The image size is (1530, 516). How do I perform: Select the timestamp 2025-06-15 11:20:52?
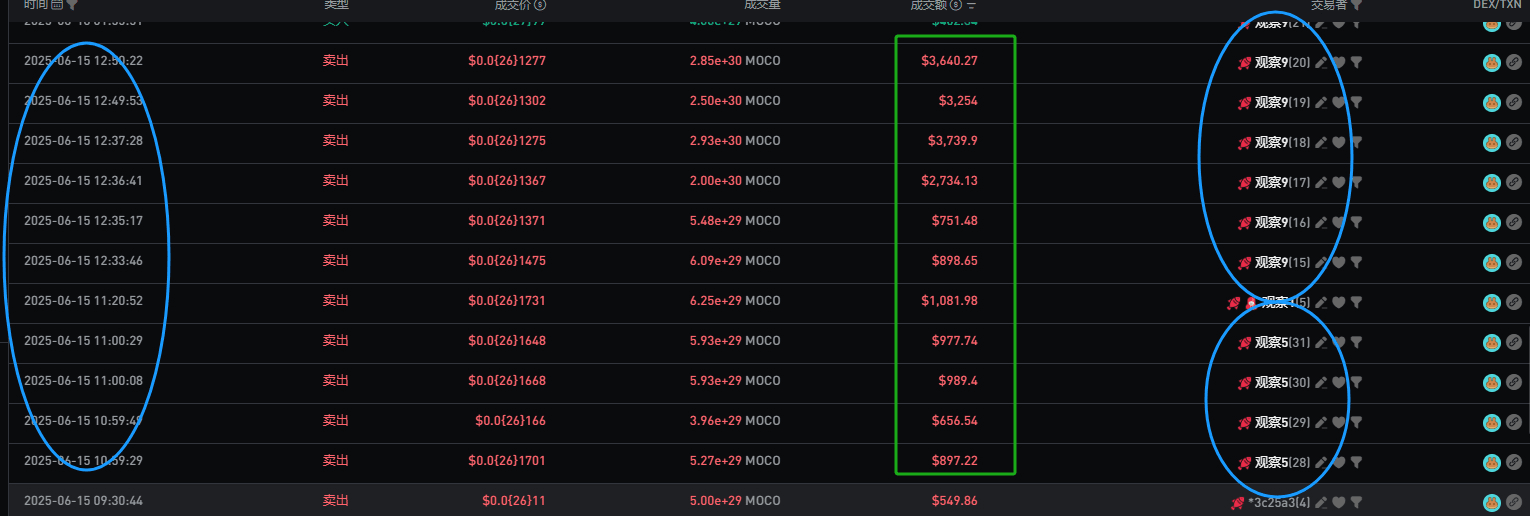click(x=83, y=301)
